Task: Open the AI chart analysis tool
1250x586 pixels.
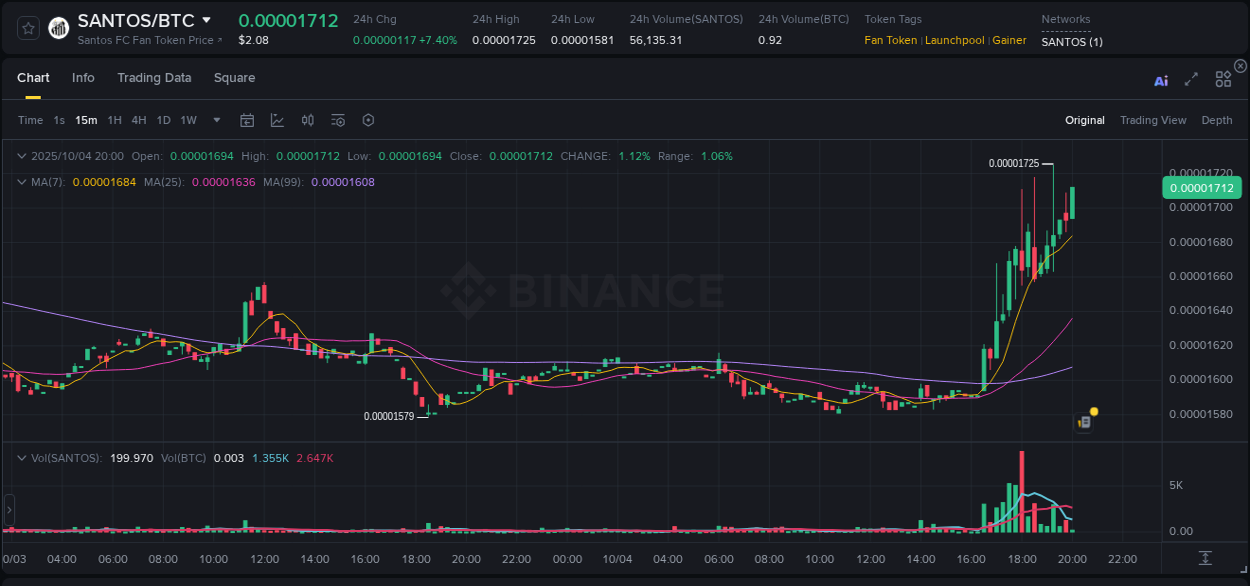Action: pyautogui.click(x=1160, y=81)
